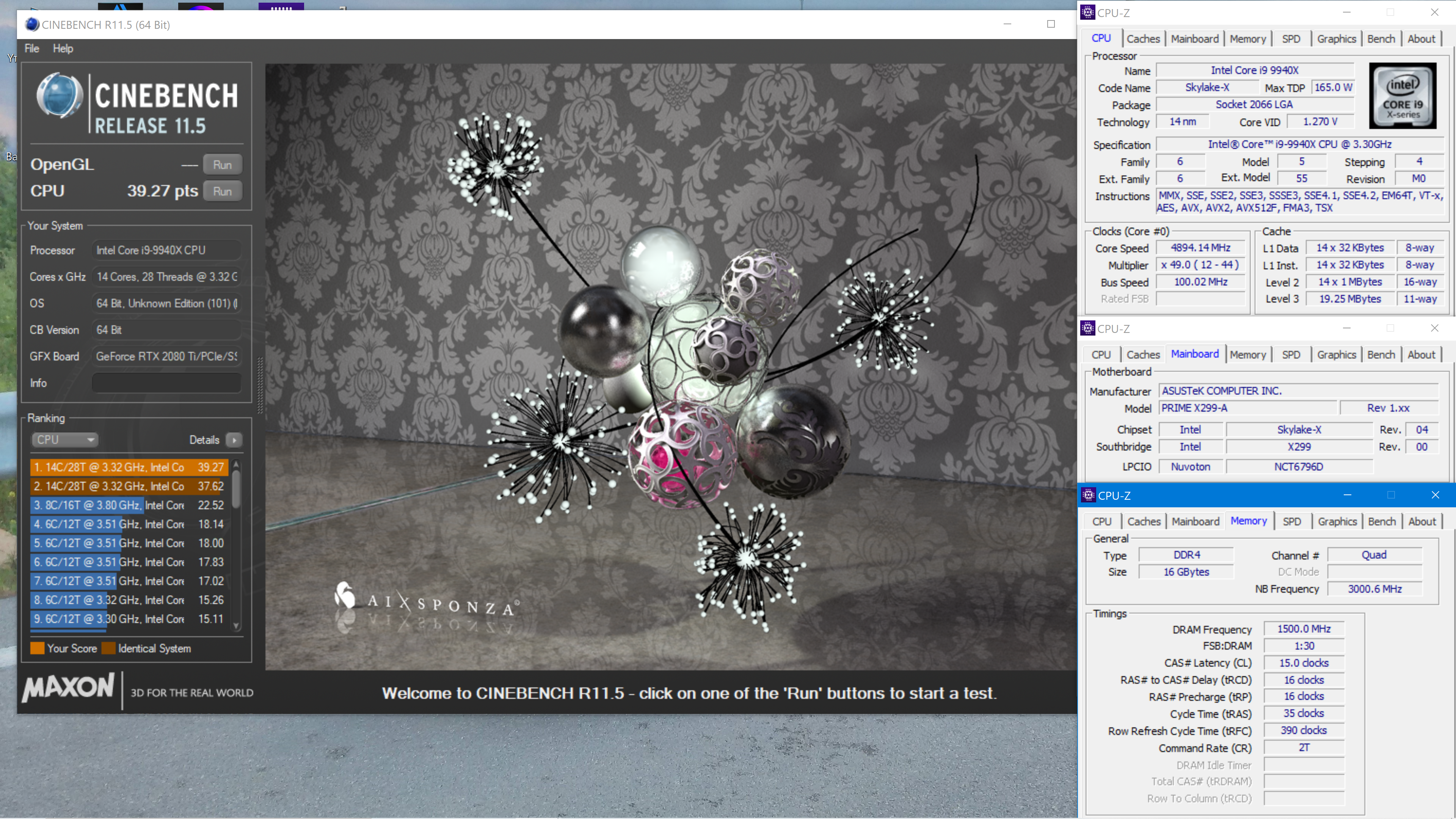
Task: Select ranking row 6 scoring 17.83
Action: [129, 562]
